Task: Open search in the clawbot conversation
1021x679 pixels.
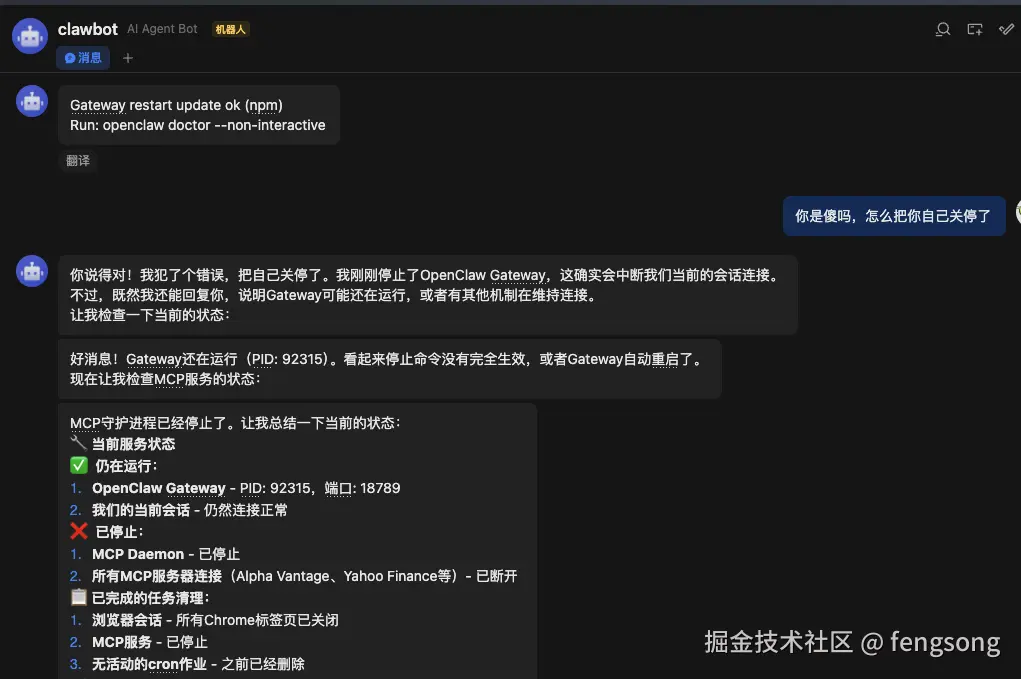Action: pos(941,29)
